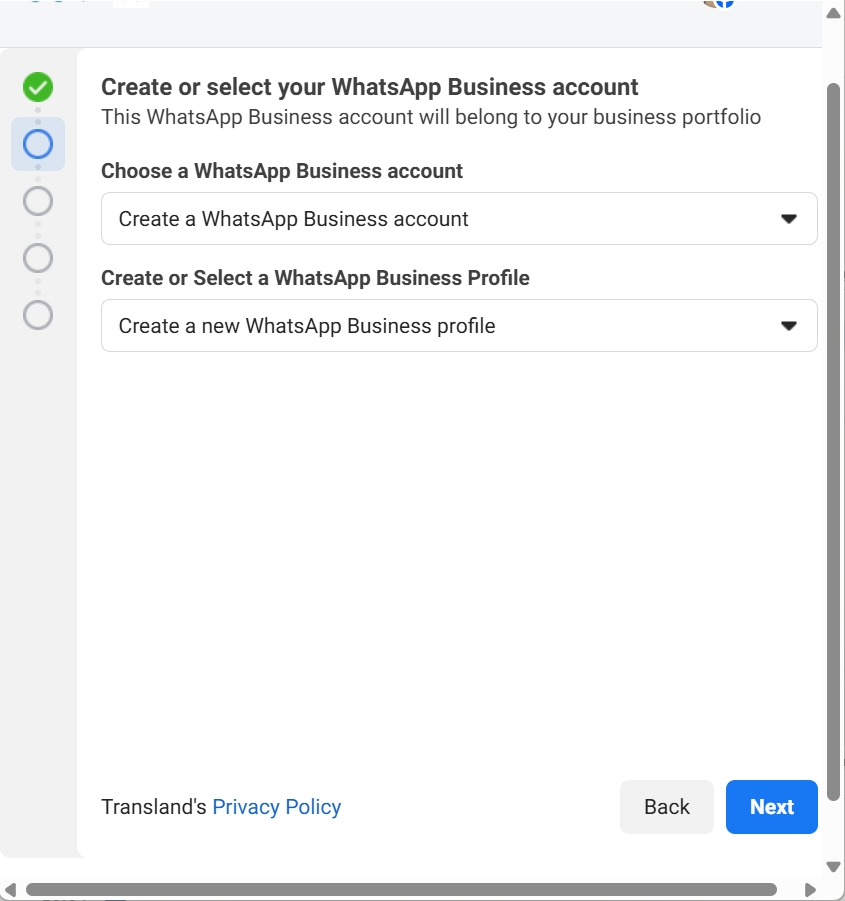Image resolution: width=845 pixels, height=901 pixels.
Task: Open the WhatsApp Business Profile dropdown
Action: click(459, 325)
